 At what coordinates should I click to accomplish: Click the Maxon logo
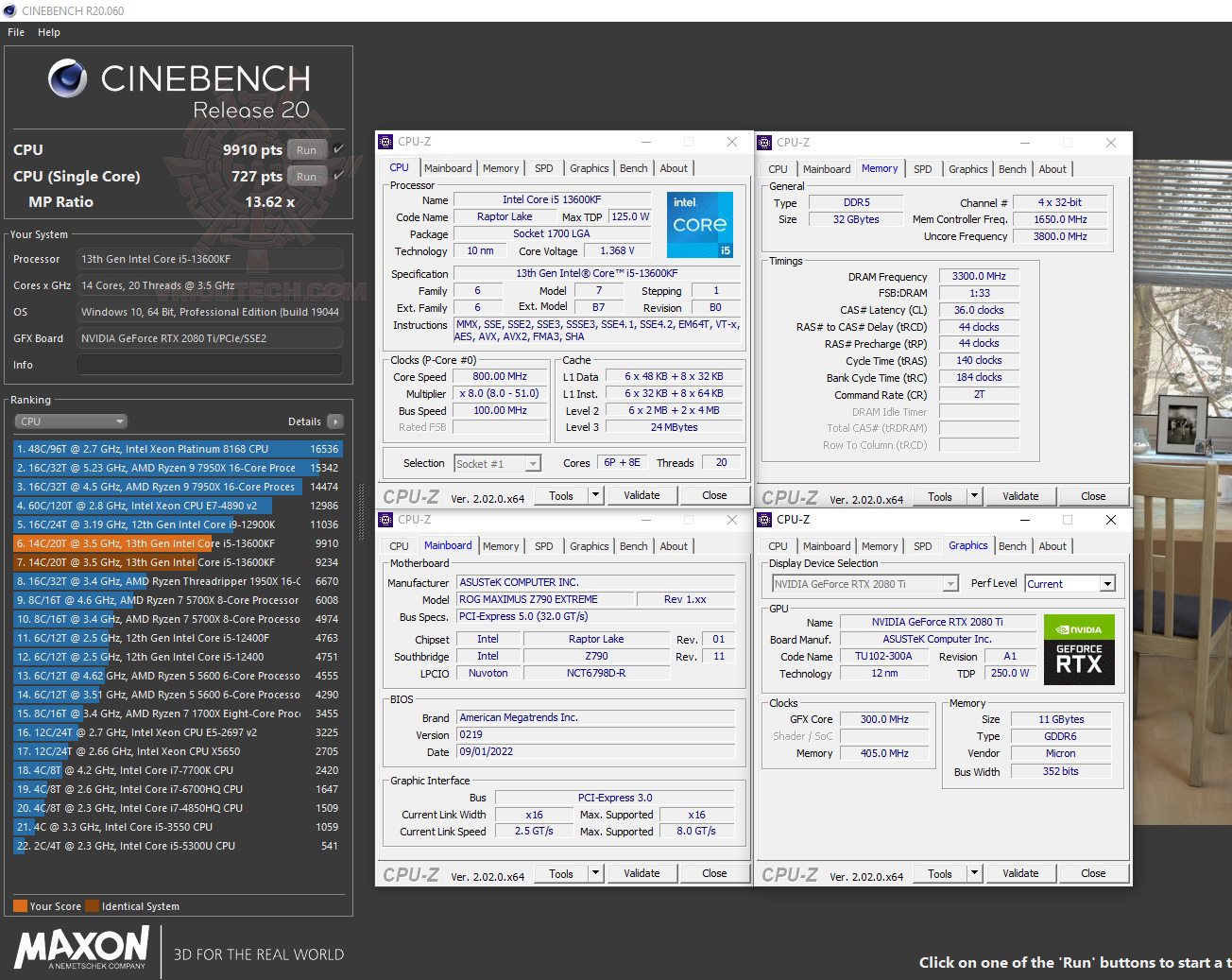point(81,948)
